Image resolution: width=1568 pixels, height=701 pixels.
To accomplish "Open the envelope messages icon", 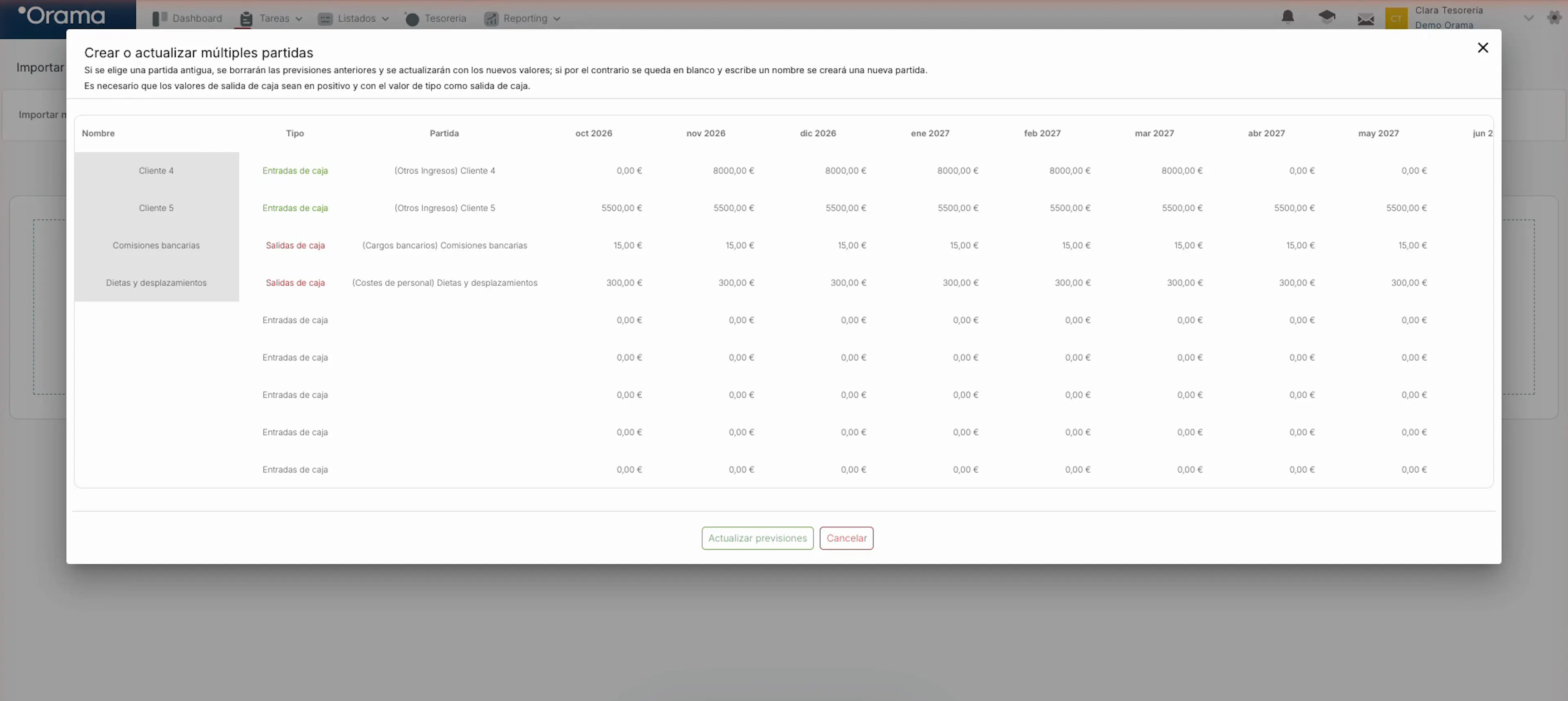I will (1365, 19).
